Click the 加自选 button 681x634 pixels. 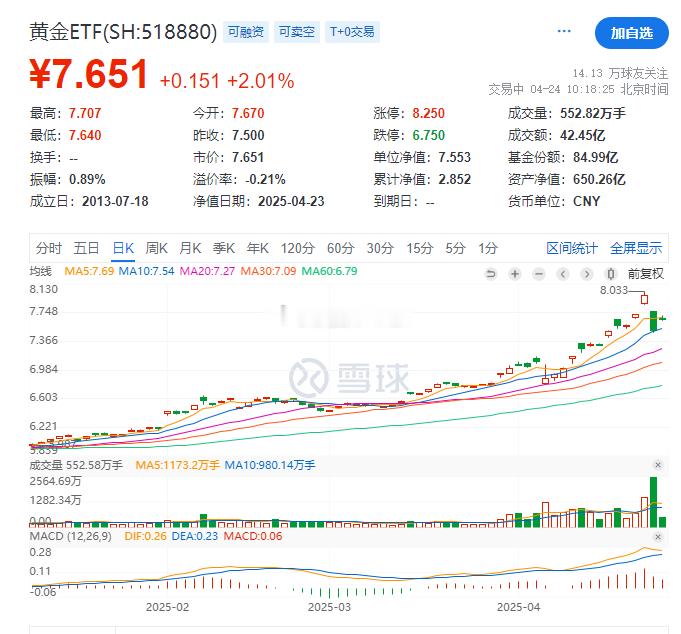631,33
